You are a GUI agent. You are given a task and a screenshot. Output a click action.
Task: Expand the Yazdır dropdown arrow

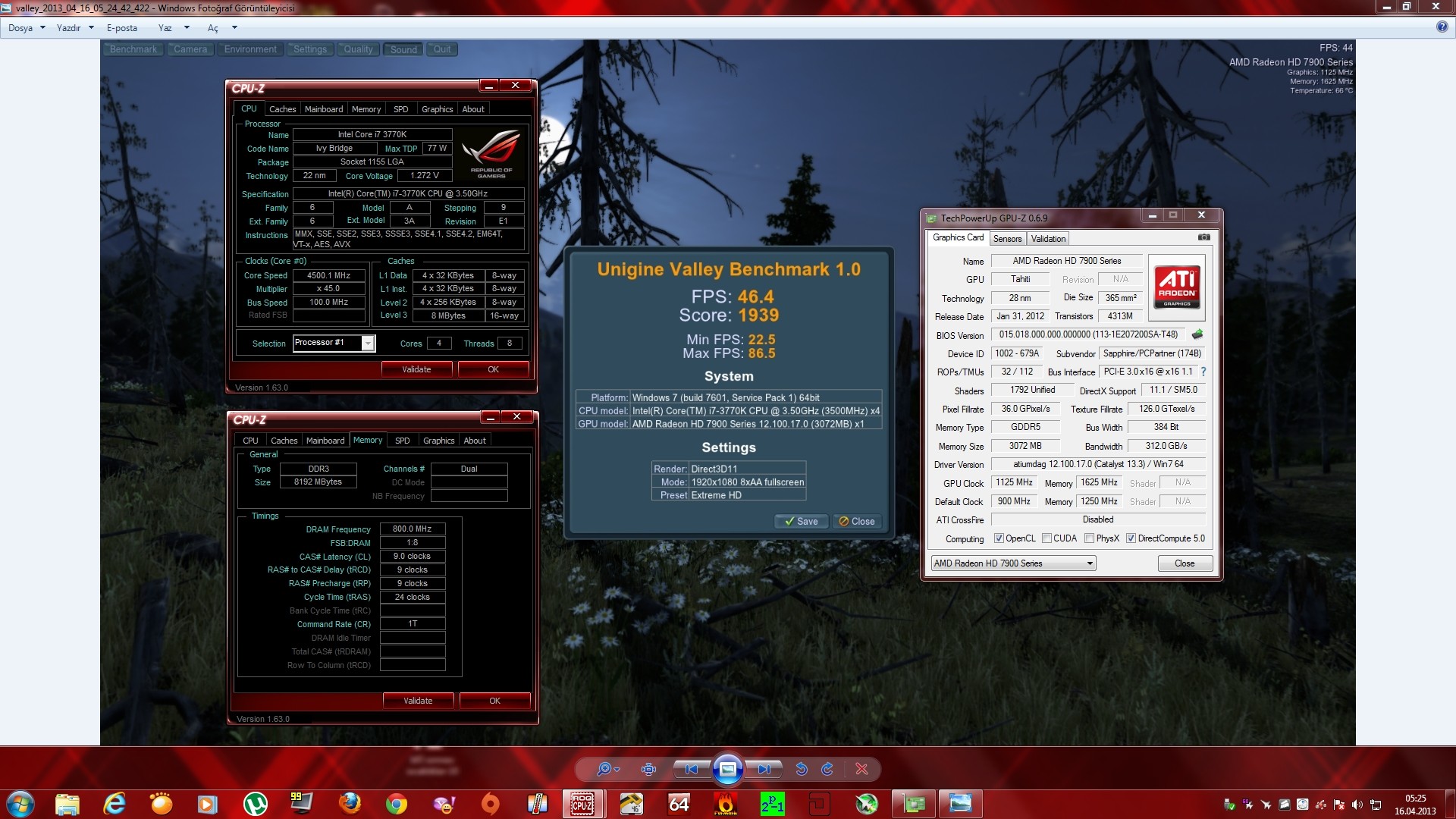pos(91,28)
